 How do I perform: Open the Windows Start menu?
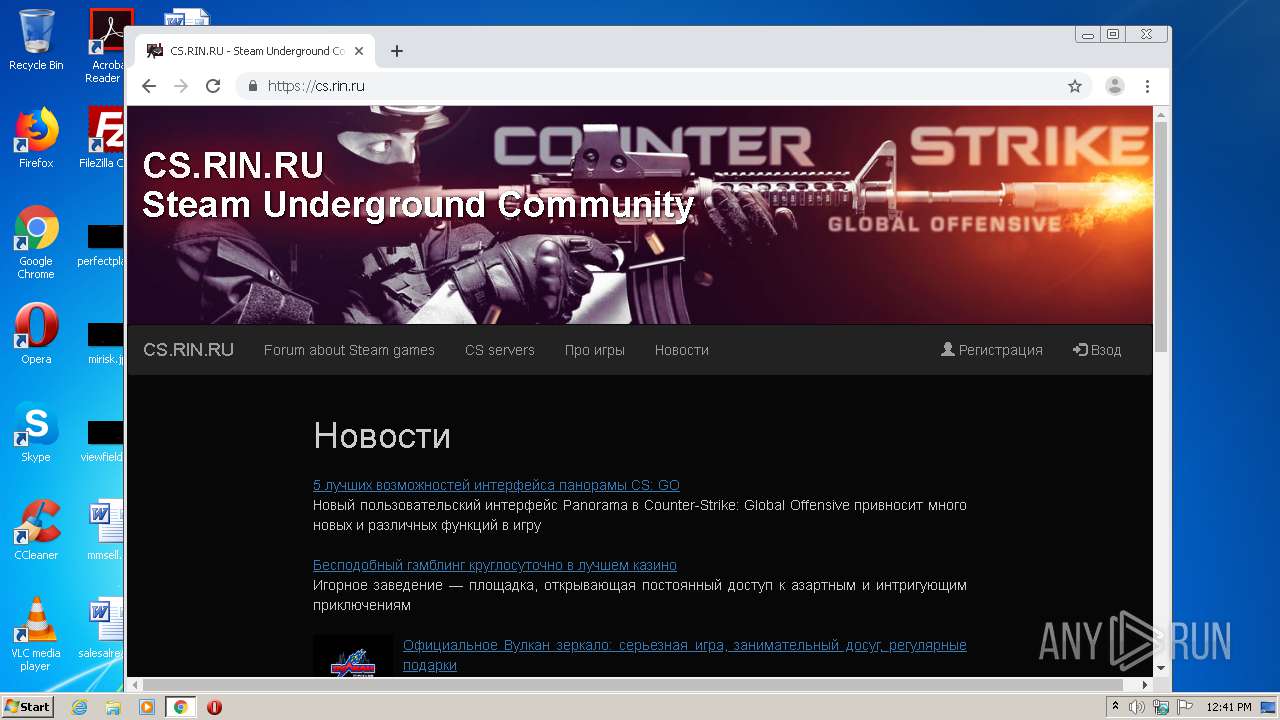[28, 707]
